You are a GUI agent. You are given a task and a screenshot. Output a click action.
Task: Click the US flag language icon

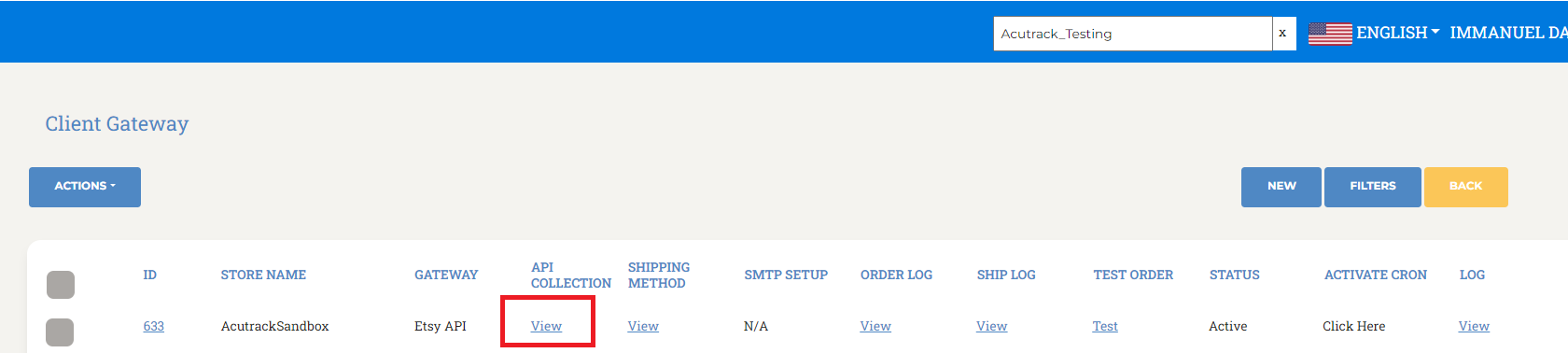pyautogui.click(x=1330, y=34)
